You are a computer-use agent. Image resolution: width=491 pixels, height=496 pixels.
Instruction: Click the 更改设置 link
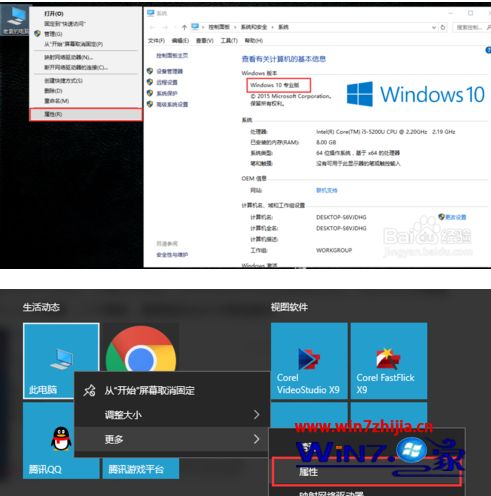point(455,217)
